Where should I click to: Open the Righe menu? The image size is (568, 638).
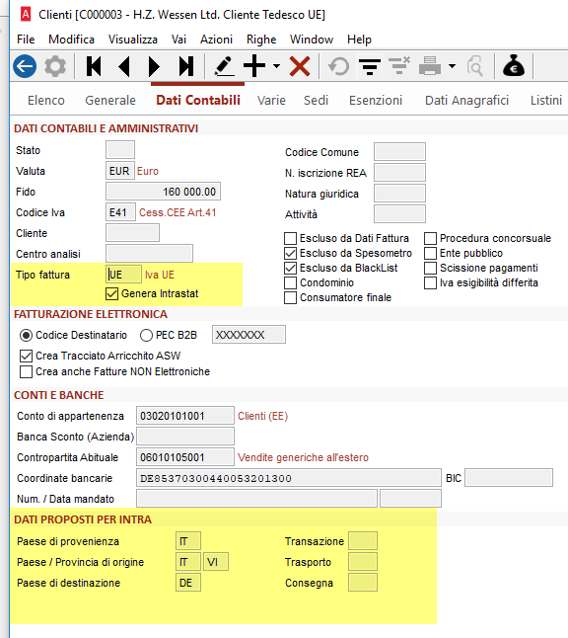(x=261, y=39)
